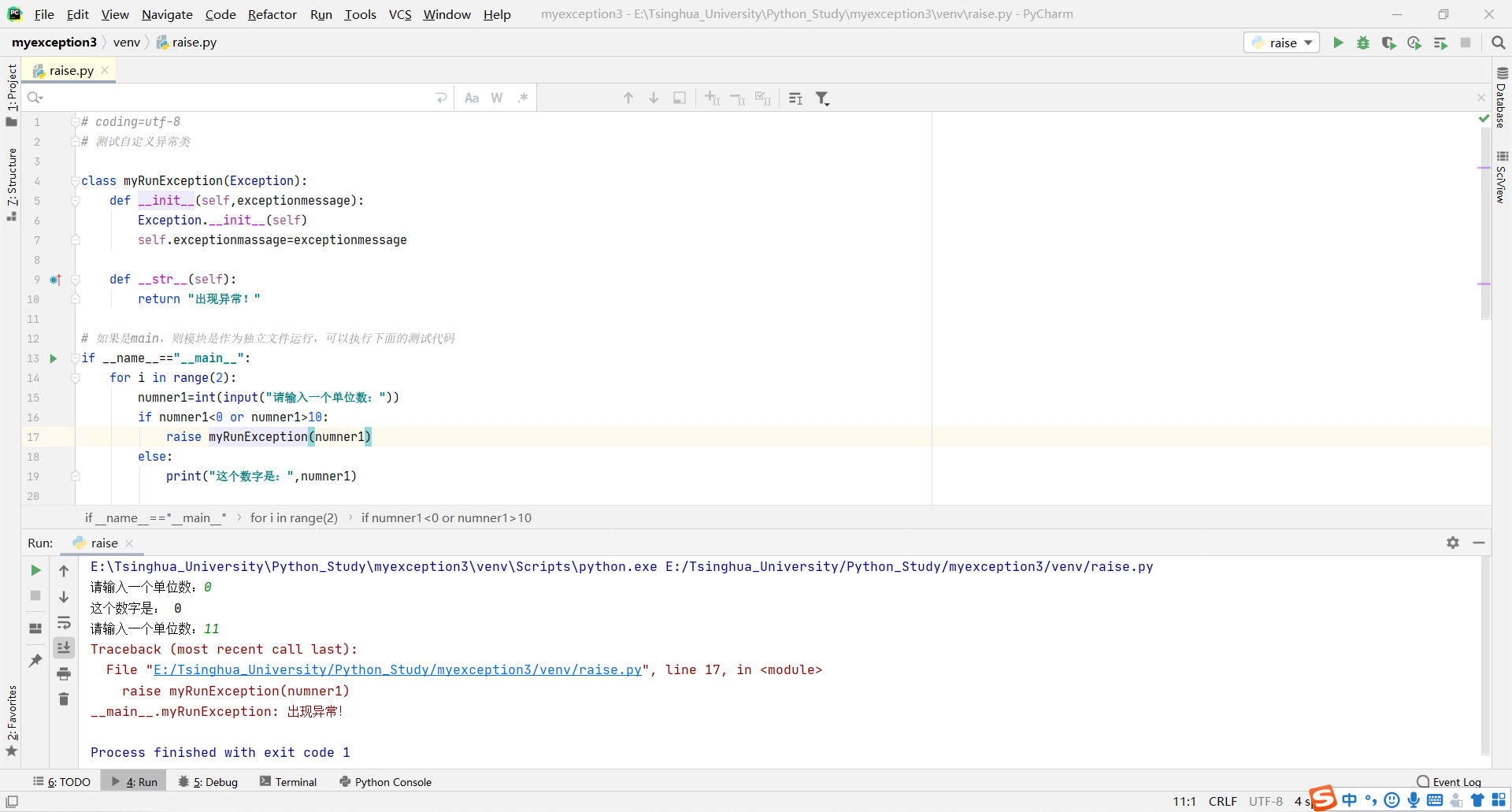
Task: Click venv breadcrumb in navigation bar
Action: click(x=127, y=43)
